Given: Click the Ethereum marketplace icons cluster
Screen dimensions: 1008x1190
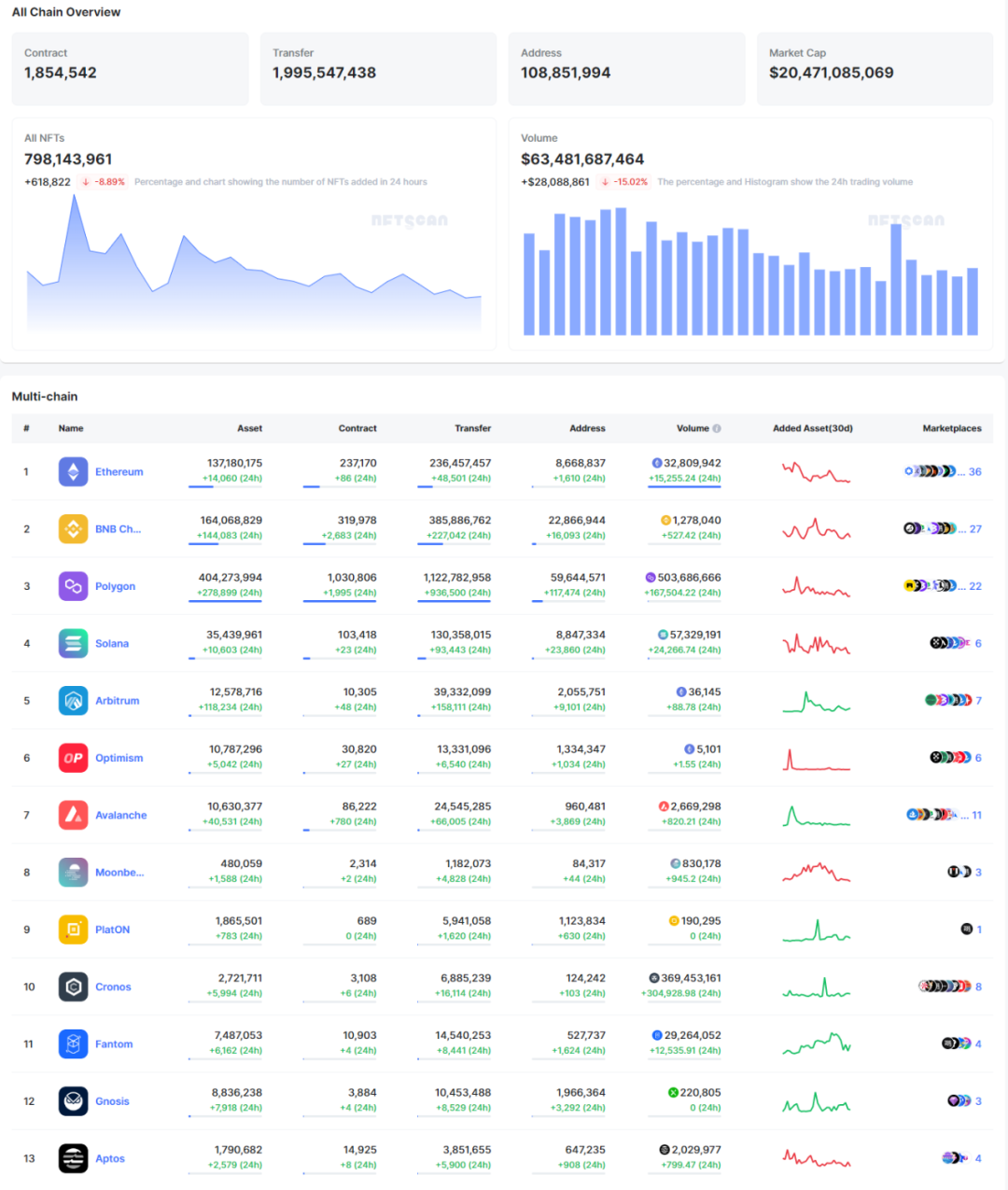Looking at the screenshot, I should [930, 471].
